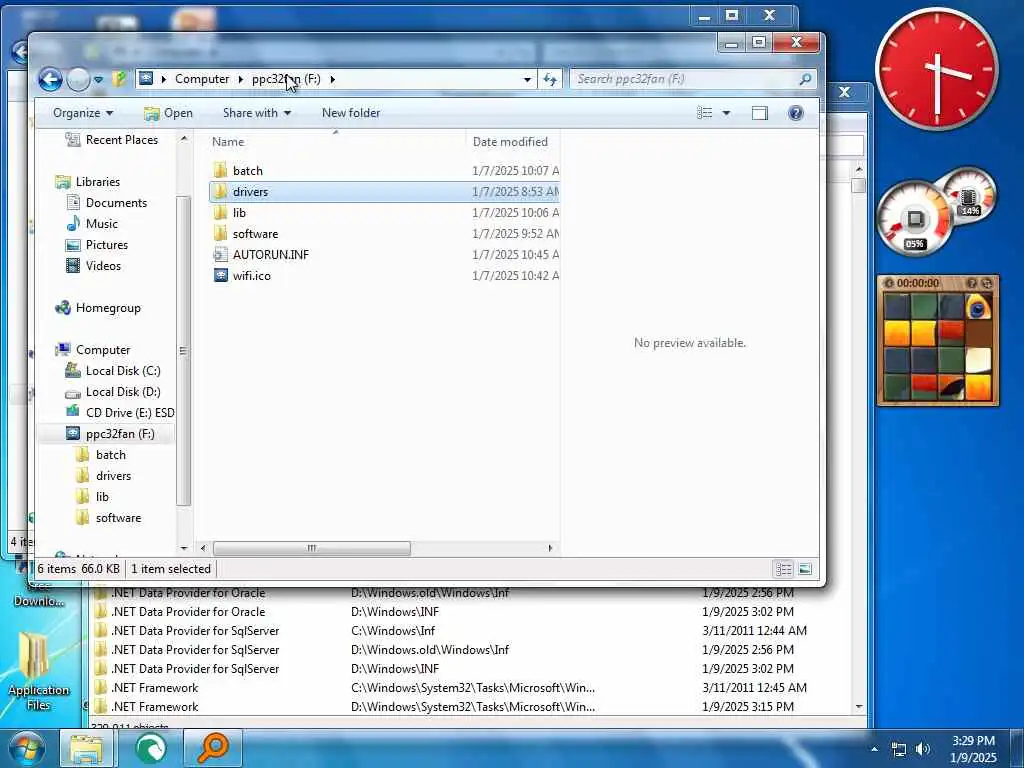This screenshot has height=768, width=1024.
Task: Switch to details view in status bar
Action: 784,569
